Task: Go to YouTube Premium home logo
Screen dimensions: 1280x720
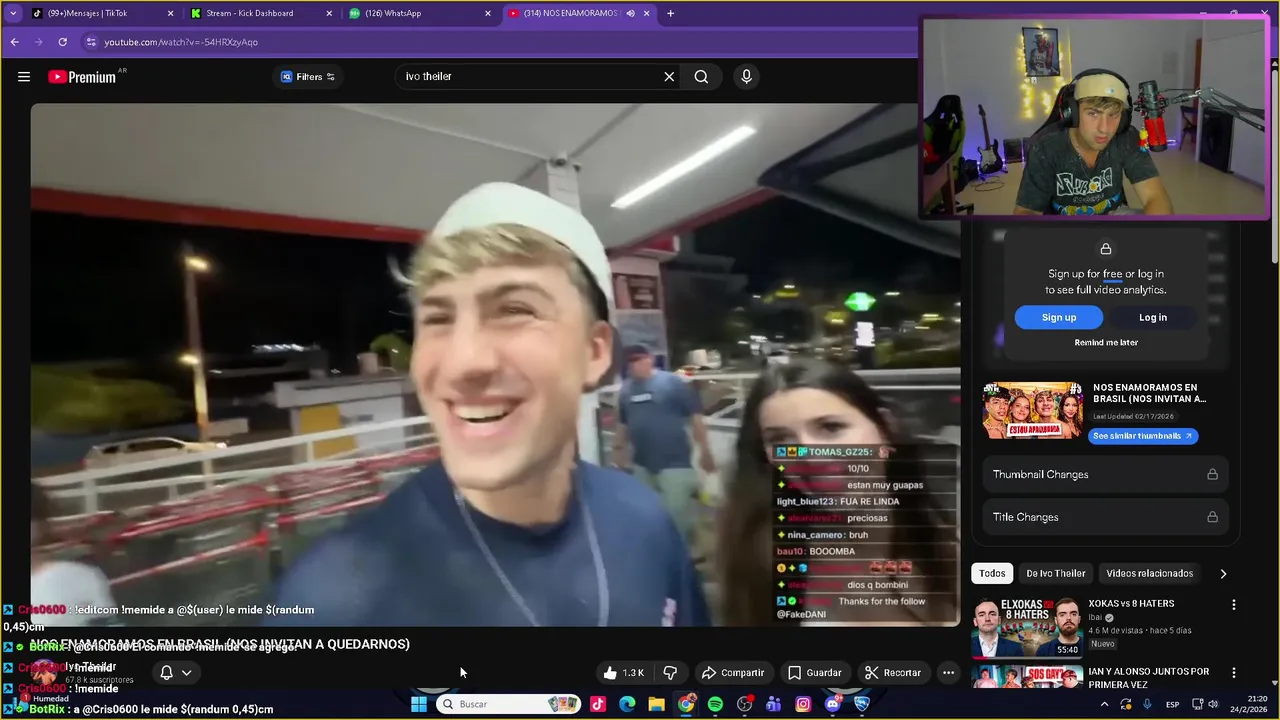Action: (x=82, y=77)
